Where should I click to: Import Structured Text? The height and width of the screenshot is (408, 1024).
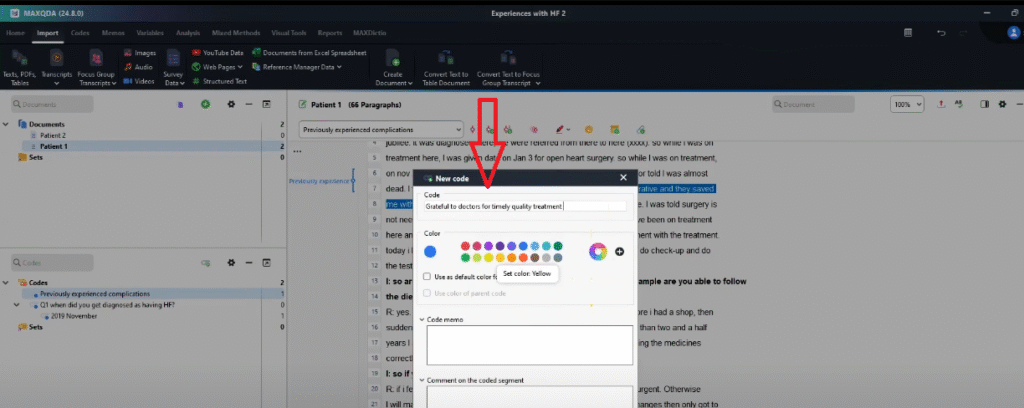(219, 82)
